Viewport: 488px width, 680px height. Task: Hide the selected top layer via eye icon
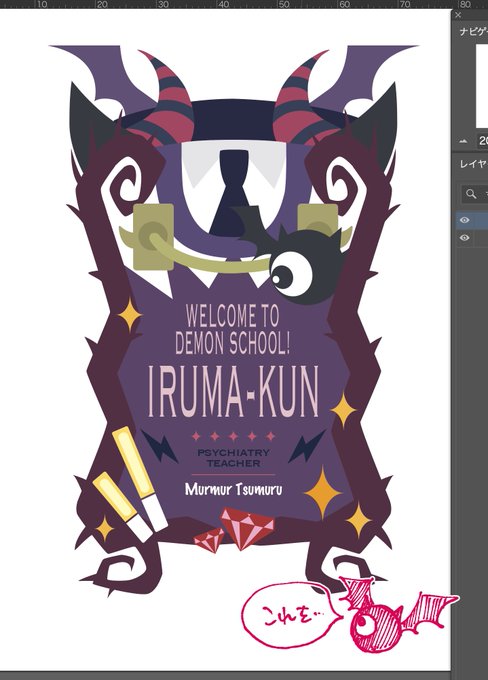point(465,220)
